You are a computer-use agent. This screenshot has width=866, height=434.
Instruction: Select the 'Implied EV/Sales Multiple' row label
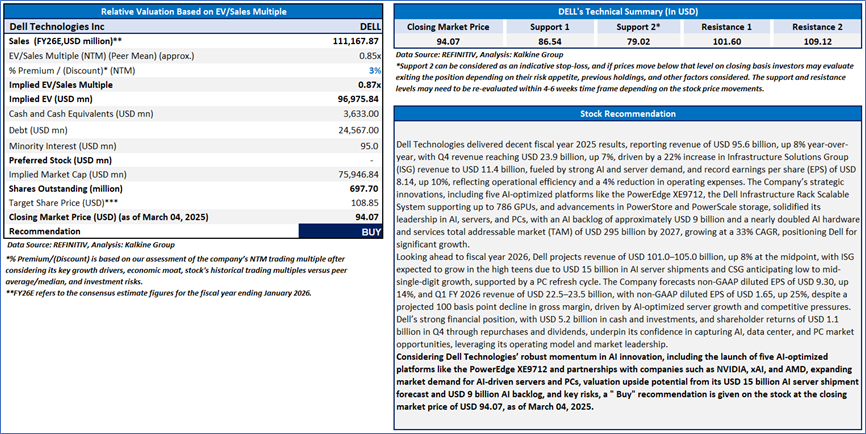[61, 84]
